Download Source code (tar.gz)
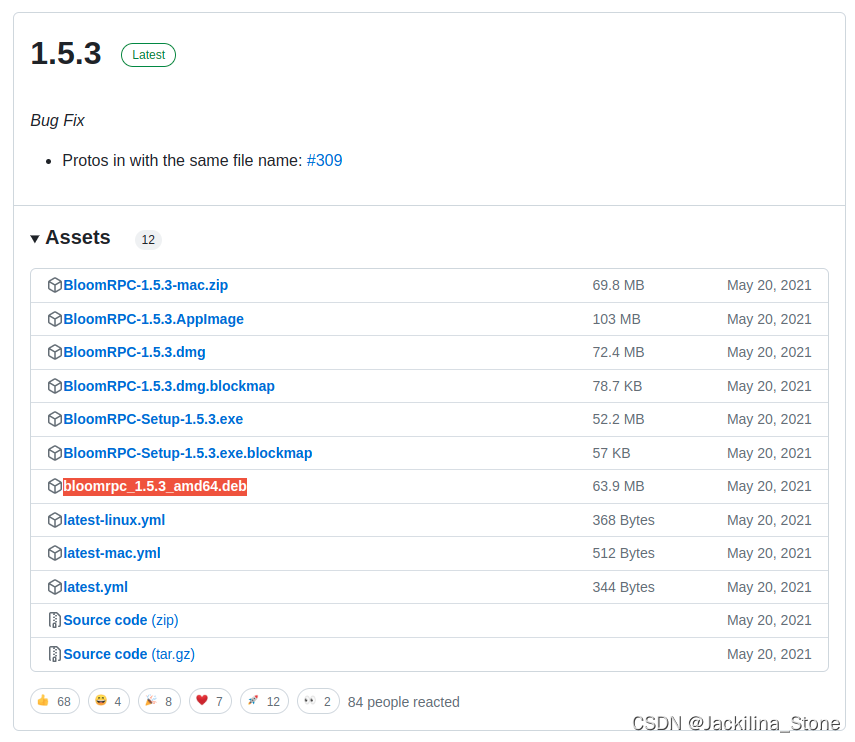This screenshot has width=855, height=742. (x=129, y=654)
